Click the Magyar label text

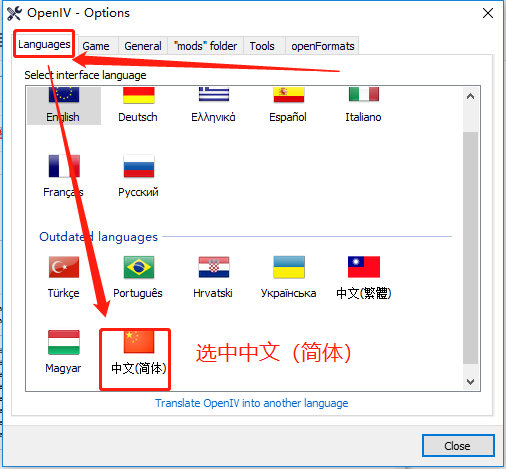click(63, 368)
